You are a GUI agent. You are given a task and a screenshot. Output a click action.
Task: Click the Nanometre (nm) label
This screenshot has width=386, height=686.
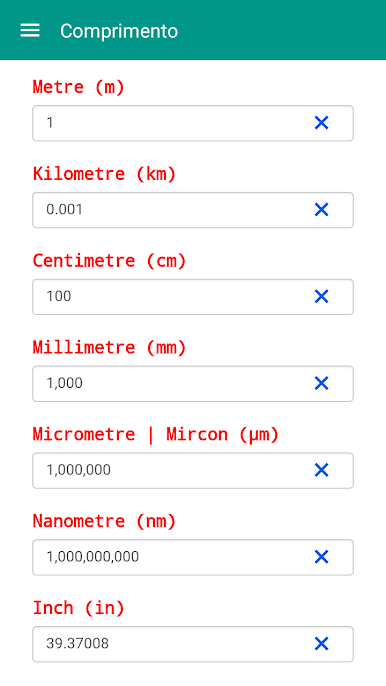(104, 521)
